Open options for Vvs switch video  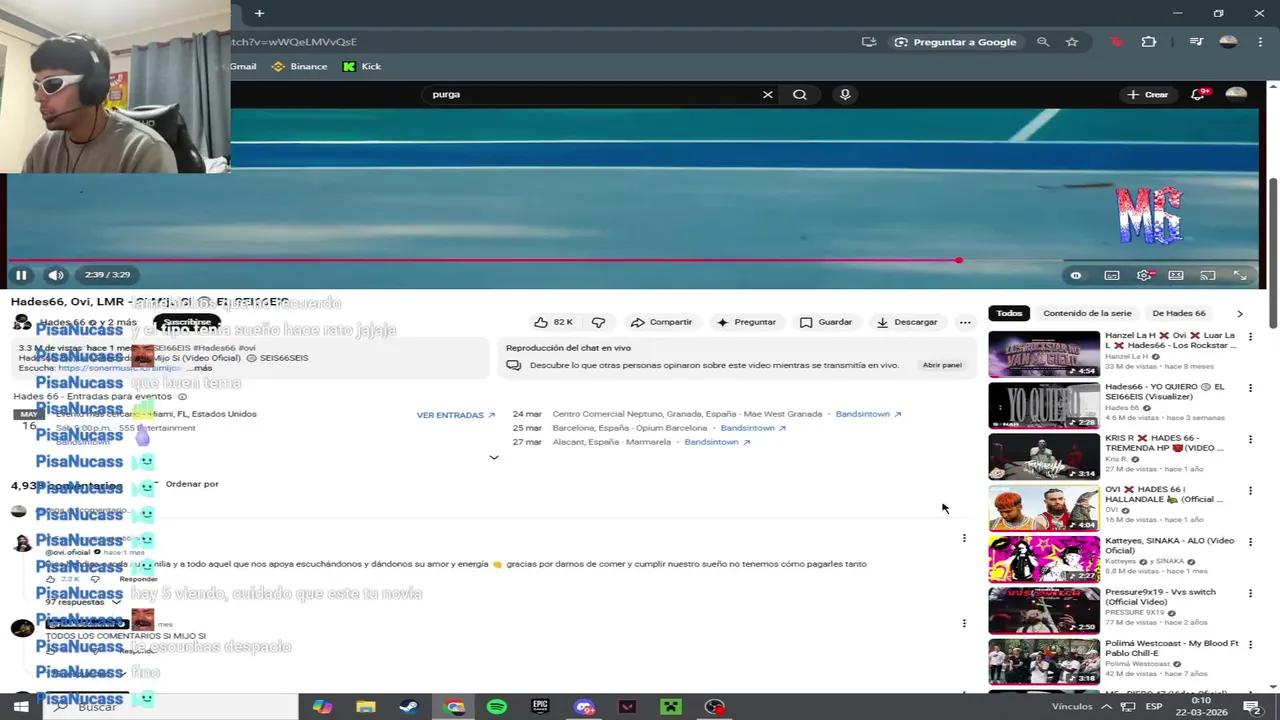coord(1250,593)
